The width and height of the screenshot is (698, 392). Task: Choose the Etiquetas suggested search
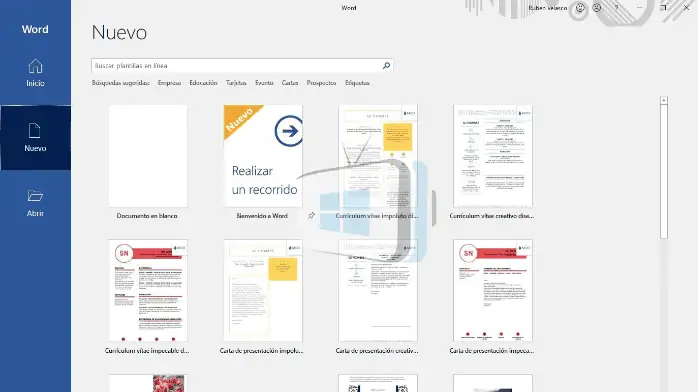point(357,83)
